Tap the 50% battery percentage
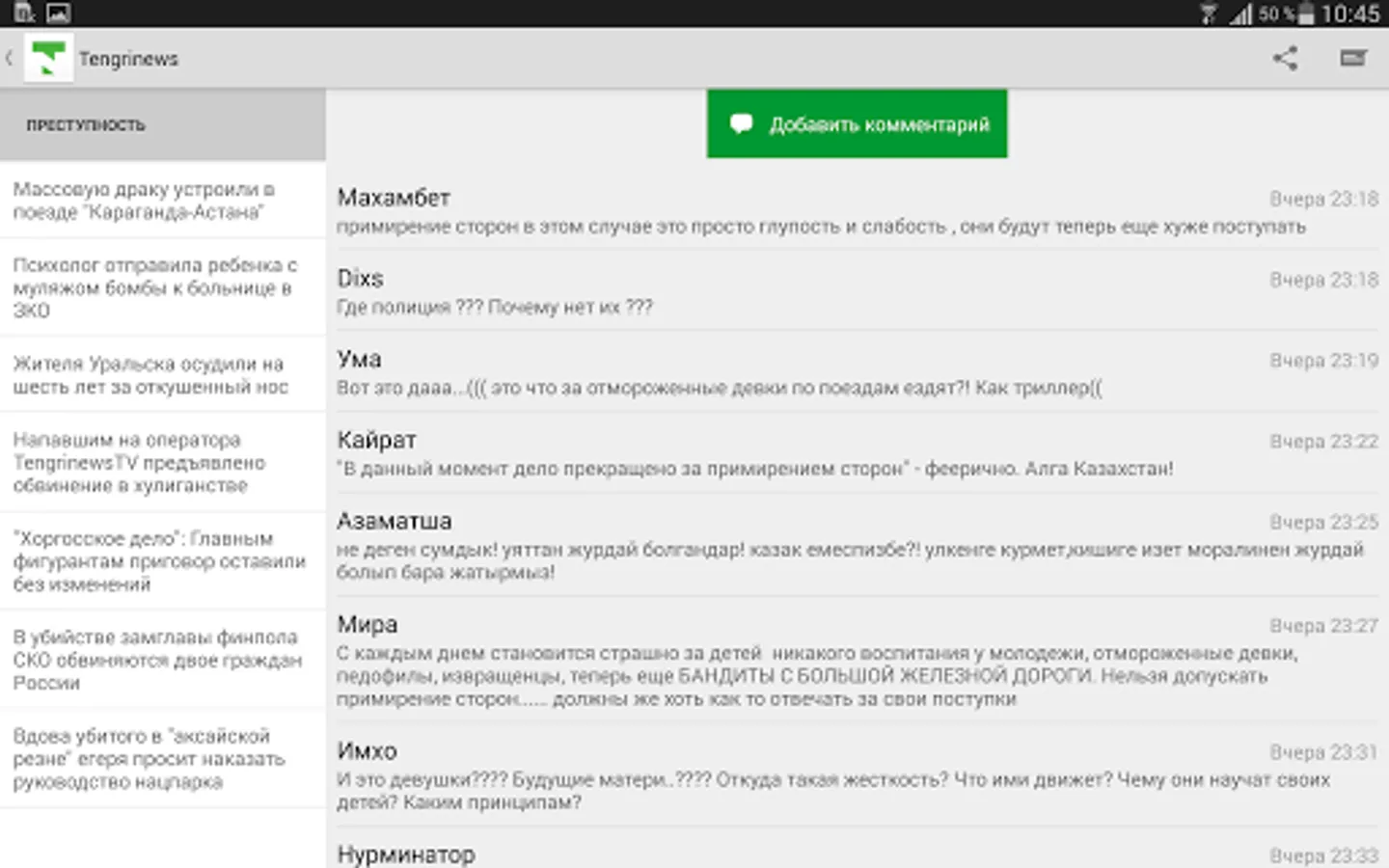The width and height of the screenshot is (1389, 868). point(1276,14)
